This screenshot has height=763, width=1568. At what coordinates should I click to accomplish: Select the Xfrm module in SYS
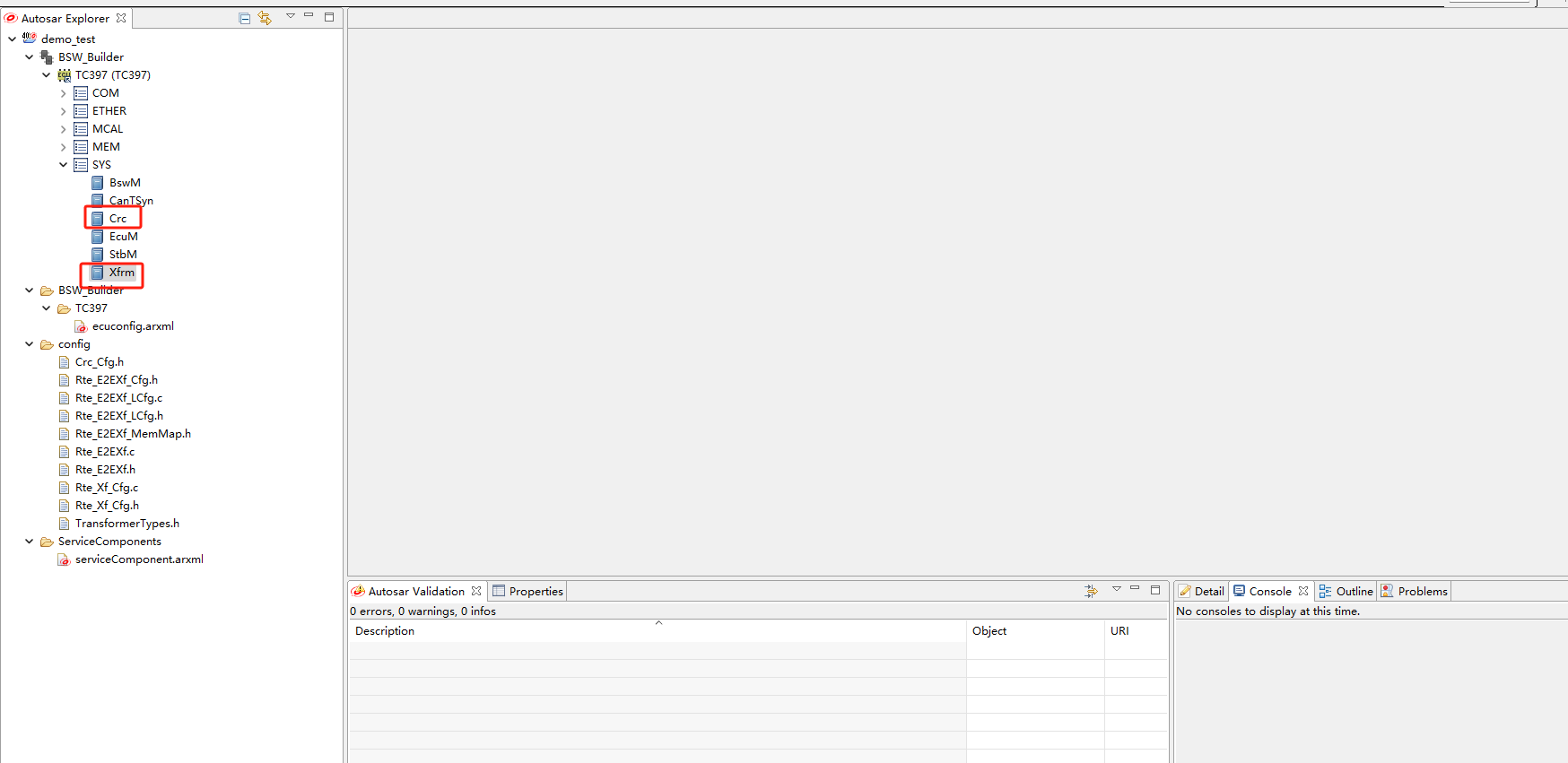point(121,273)
